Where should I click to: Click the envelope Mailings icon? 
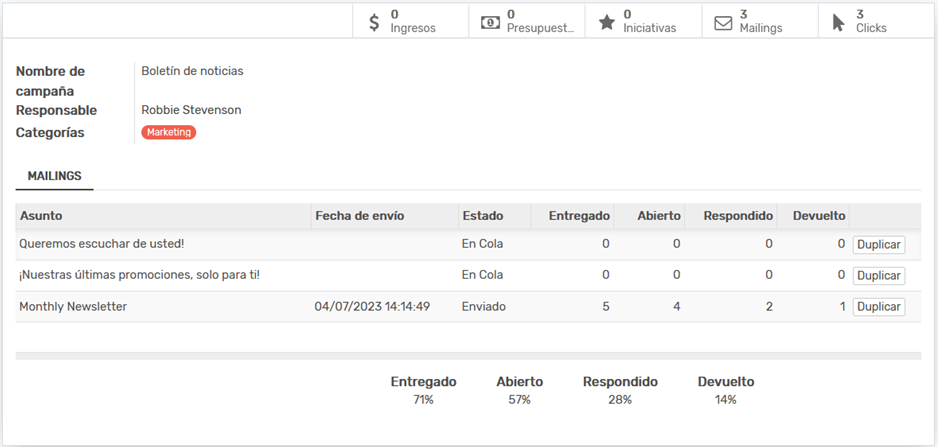[x=722, y=22]
